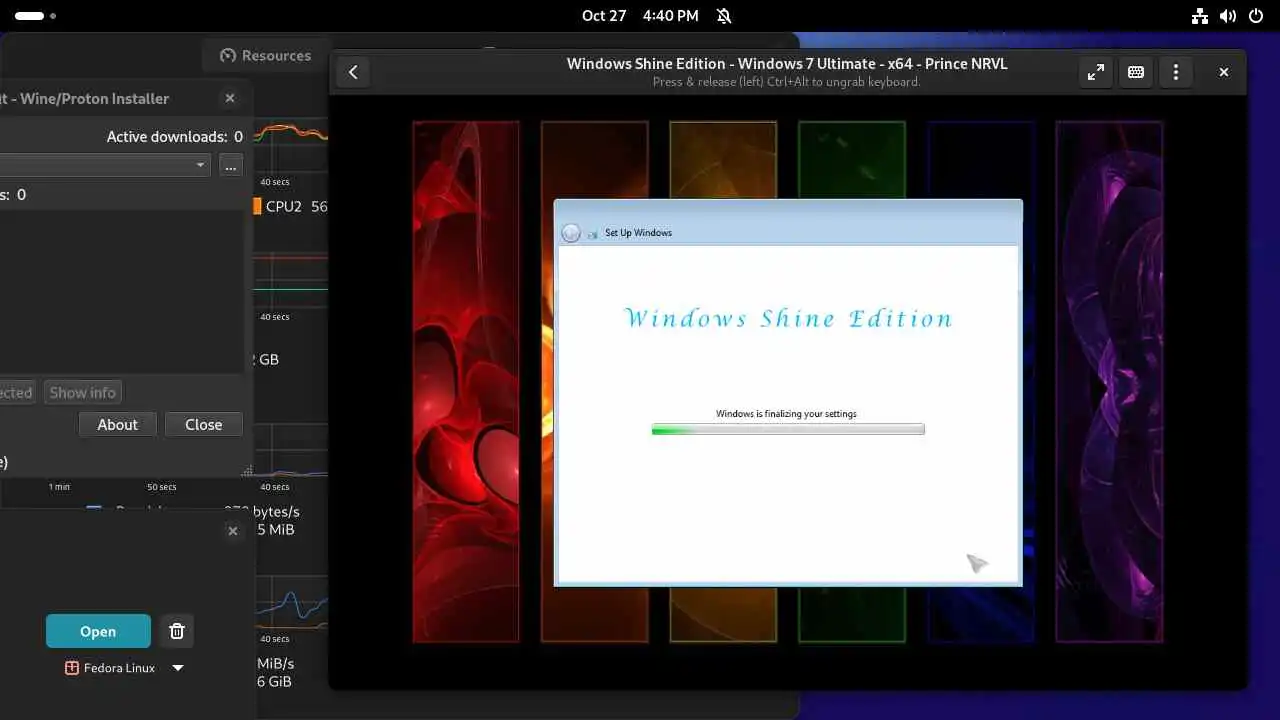1280x720 pixels.
Task: Click the 'Windows Shine Edition' heading
Action: (x=788, y=318)
